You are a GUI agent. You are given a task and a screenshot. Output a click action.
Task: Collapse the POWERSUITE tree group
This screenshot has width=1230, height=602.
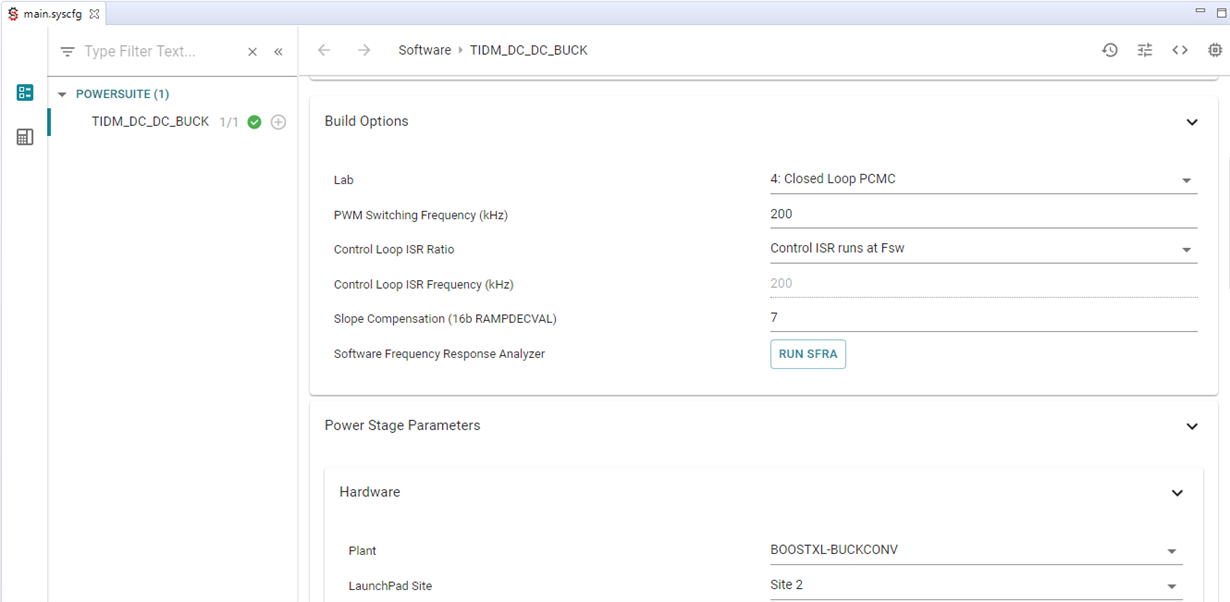click(x=62, y=94)
